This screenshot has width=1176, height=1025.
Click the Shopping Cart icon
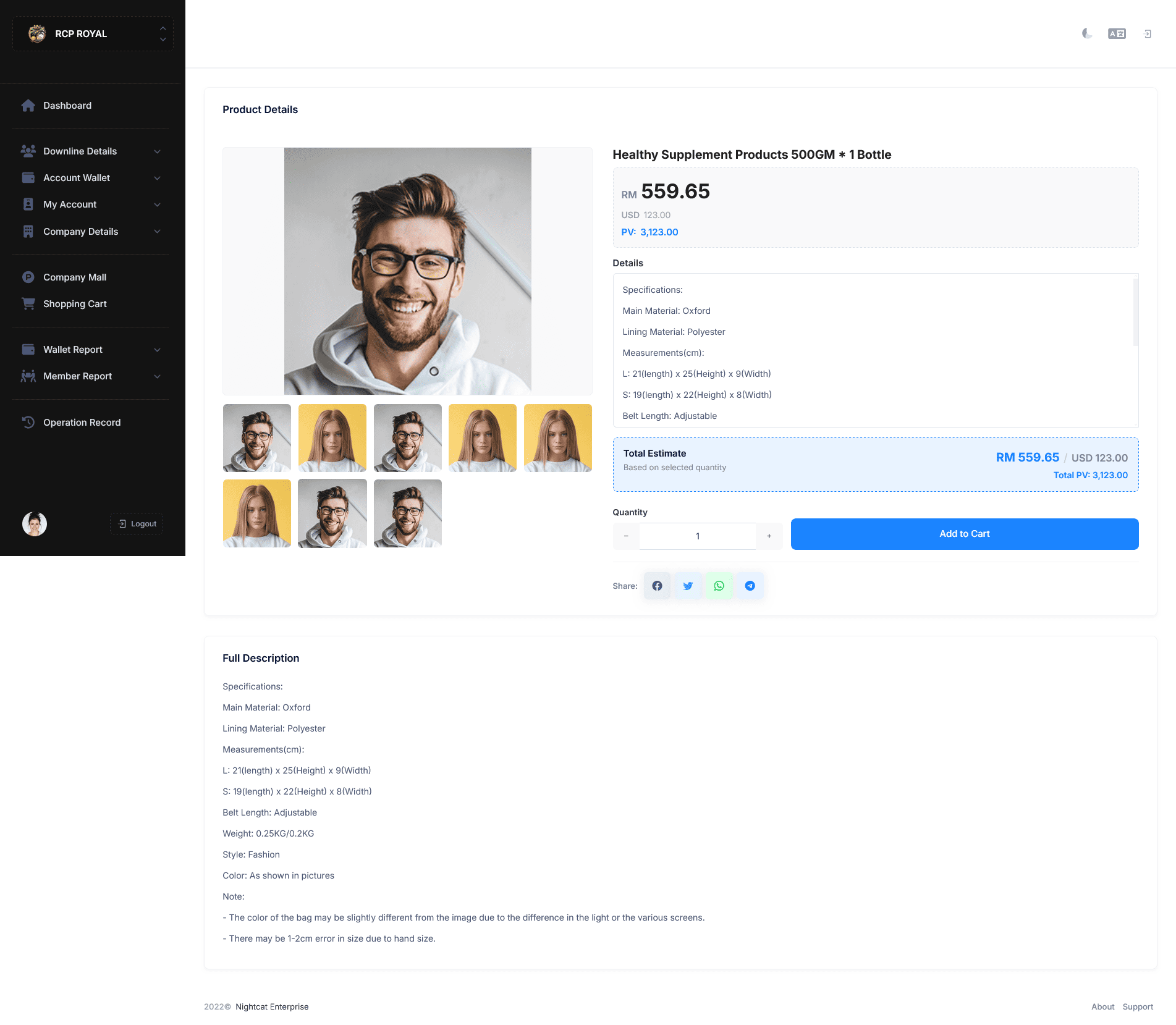[x=28, y=303]
